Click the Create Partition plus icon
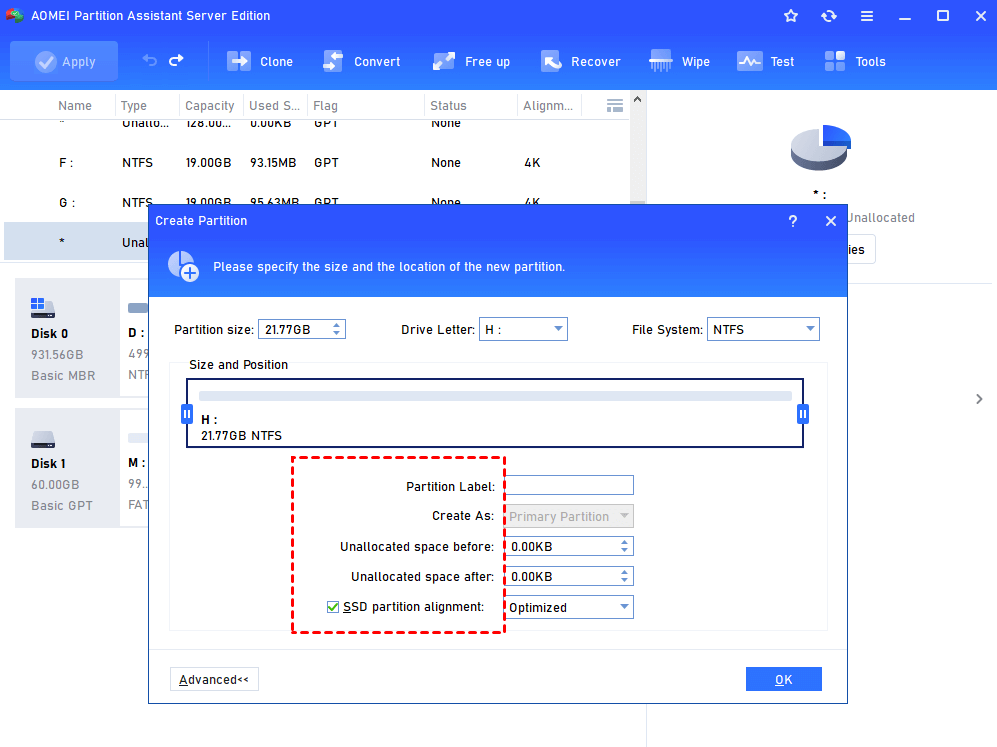This screenshot has width=997, height=747. tap(183, 266)
